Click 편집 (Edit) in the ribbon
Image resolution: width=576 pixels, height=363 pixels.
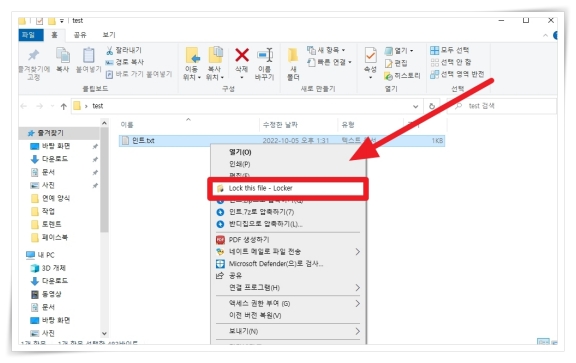coord(396,63)
